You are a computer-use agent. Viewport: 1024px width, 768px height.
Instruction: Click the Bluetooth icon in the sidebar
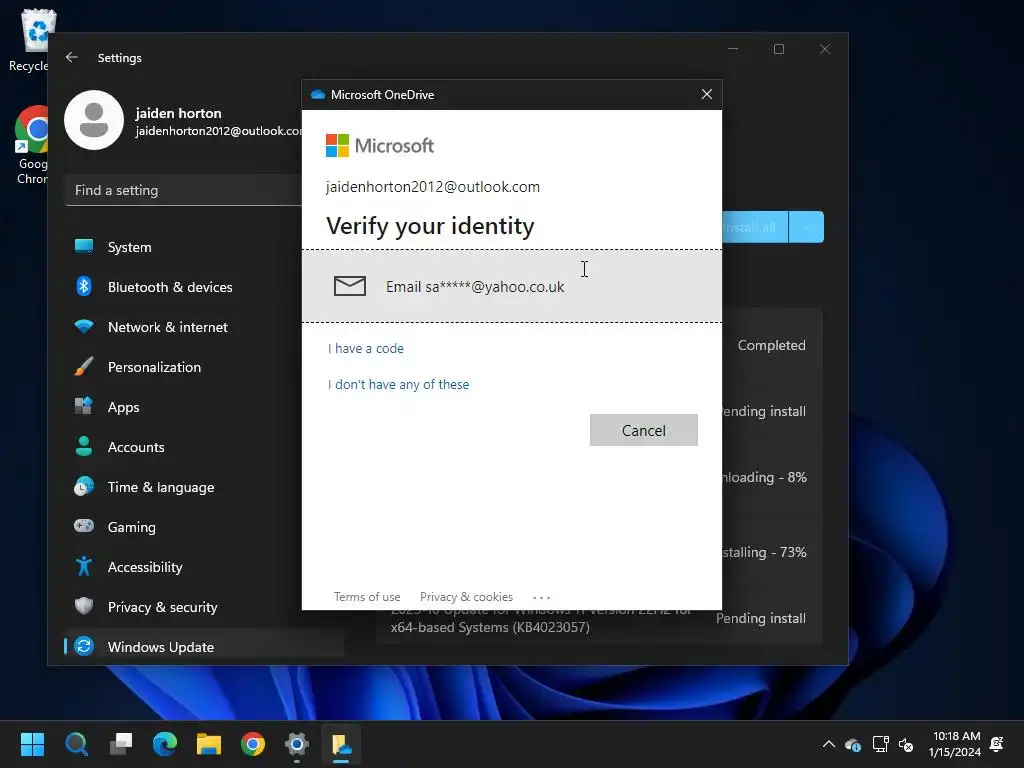click(84, 286)
